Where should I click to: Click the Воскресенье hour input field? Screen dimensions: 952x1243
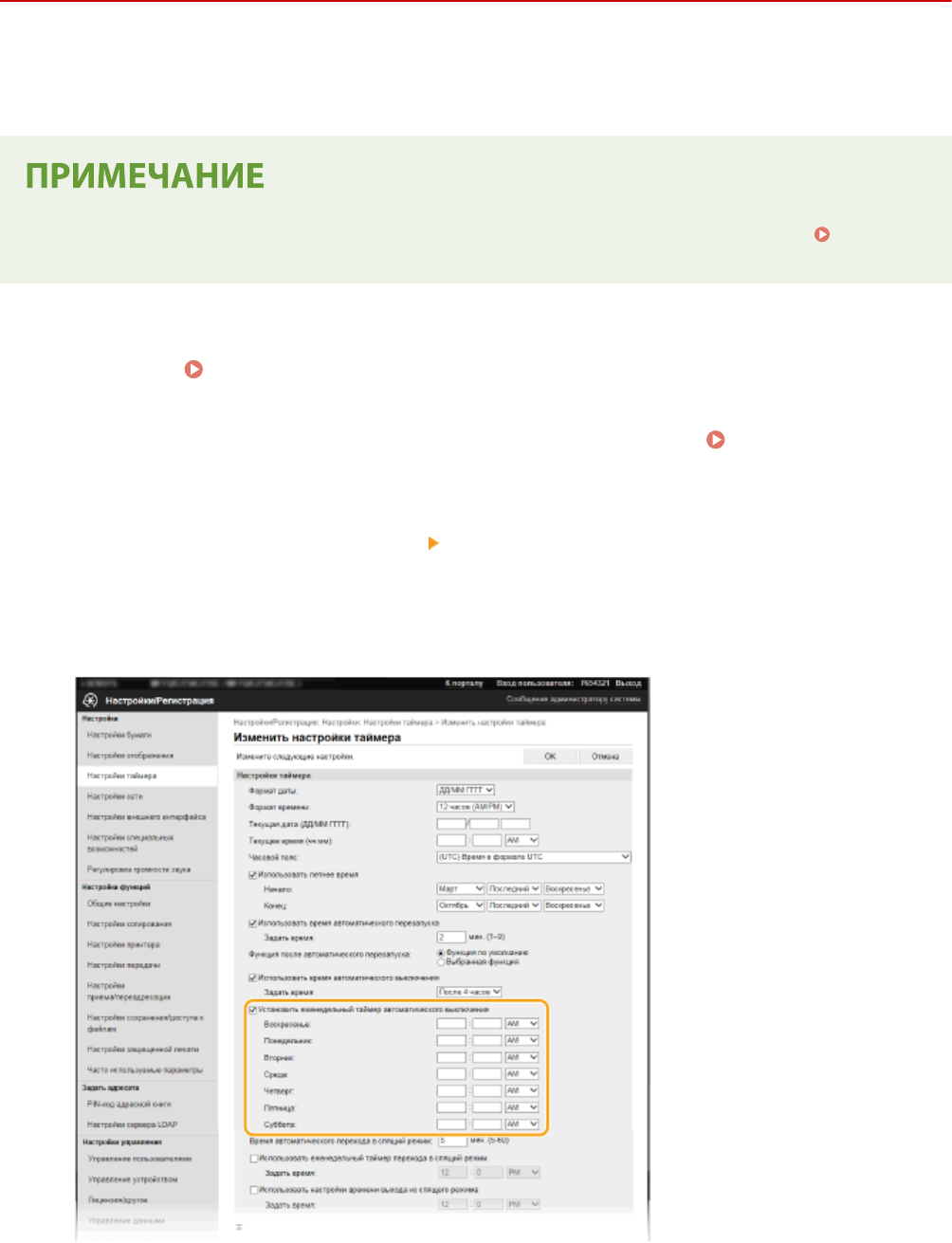click(x=451, y=1024)
